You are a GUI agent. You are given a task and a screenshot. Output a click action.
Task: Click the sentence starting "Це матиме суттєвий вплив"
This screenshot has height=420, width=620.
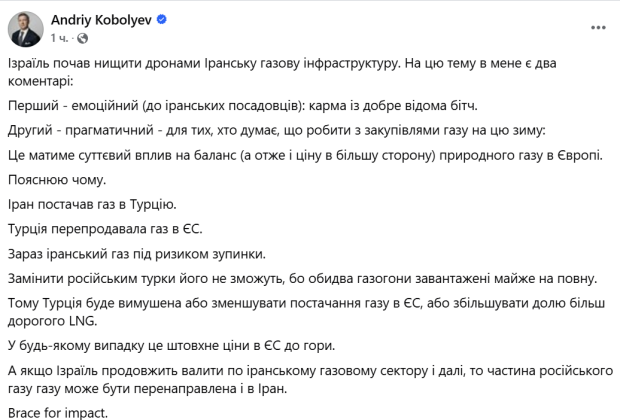(305, 155)
